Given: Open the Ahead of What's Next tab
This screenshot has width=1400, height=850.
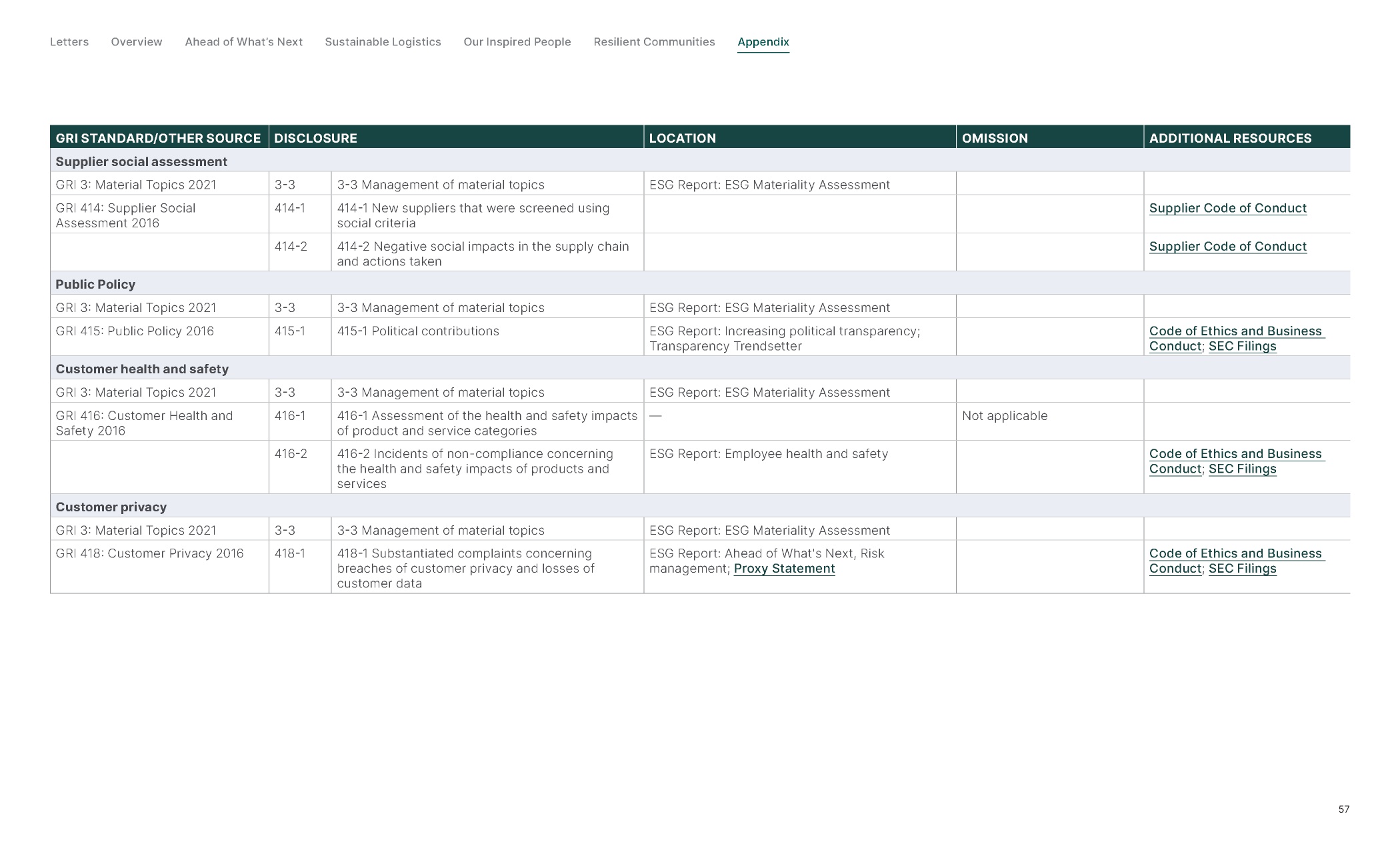Looking at the screenshot, I should coord(243,42).
